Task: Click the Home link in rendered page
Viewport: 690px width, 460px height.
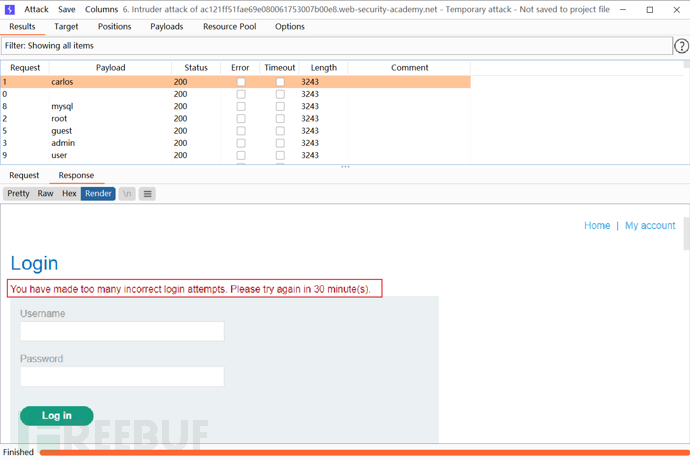Action: [597, 225]
